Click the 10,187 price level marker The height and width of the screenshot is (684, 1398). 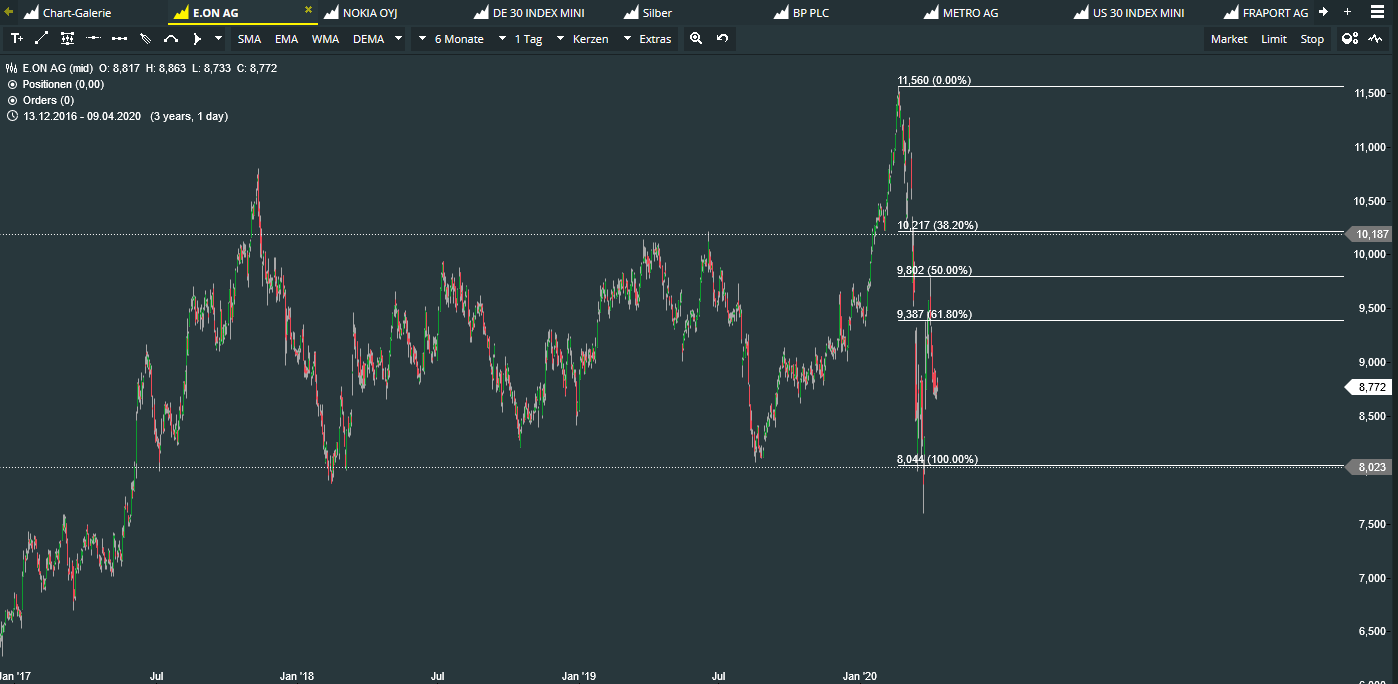1368,235
